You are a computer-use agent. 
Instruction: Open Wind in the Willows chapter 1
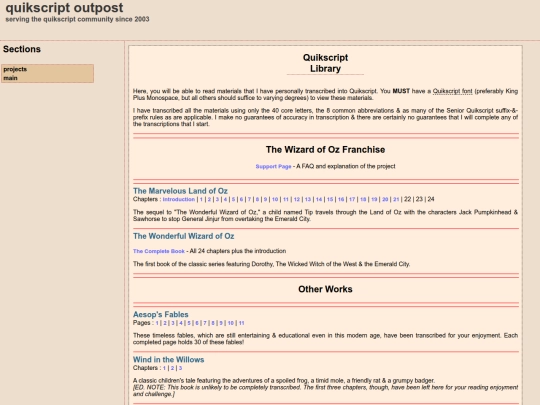tap(164, 368)
